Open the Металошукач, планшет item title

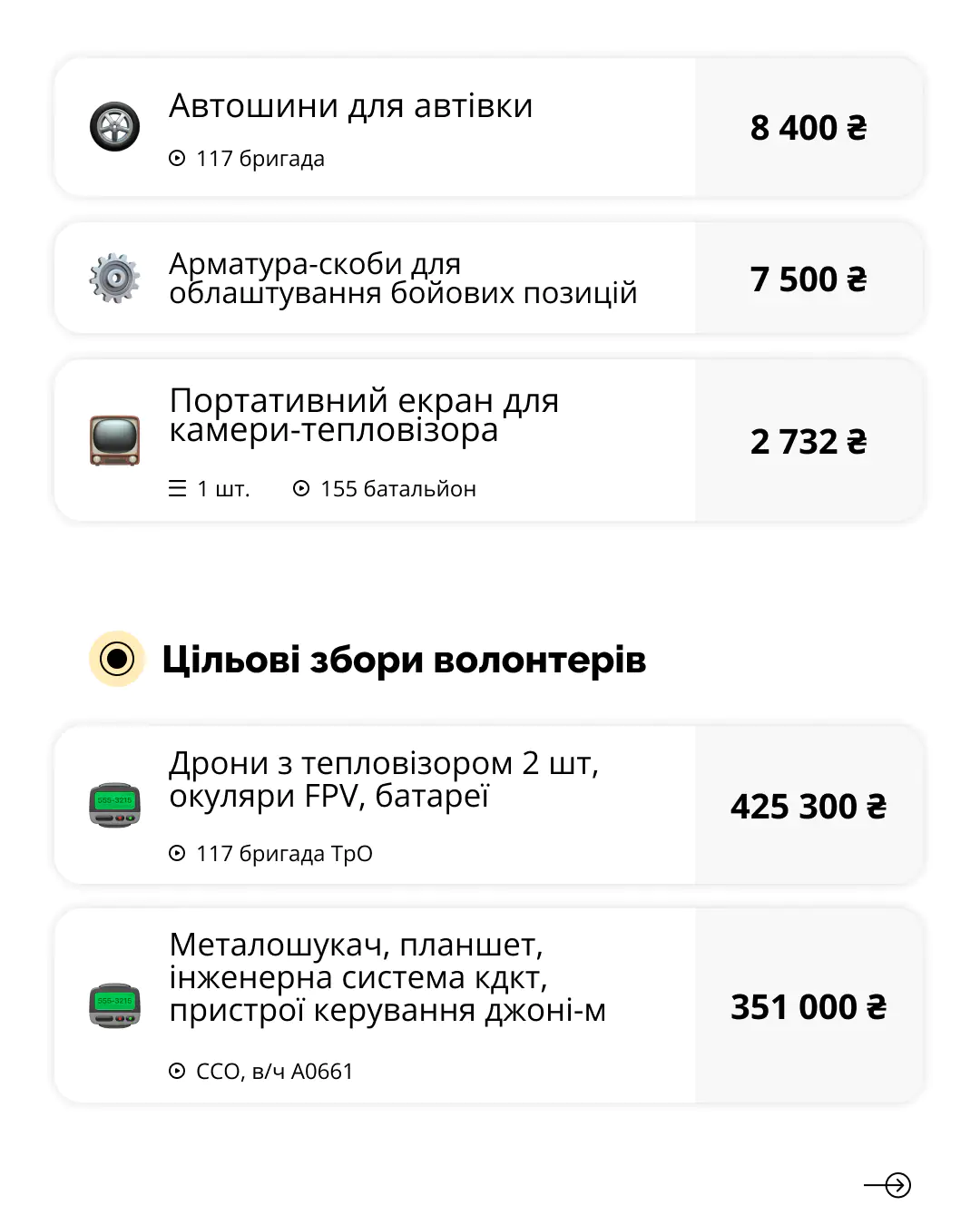[387, 977]
